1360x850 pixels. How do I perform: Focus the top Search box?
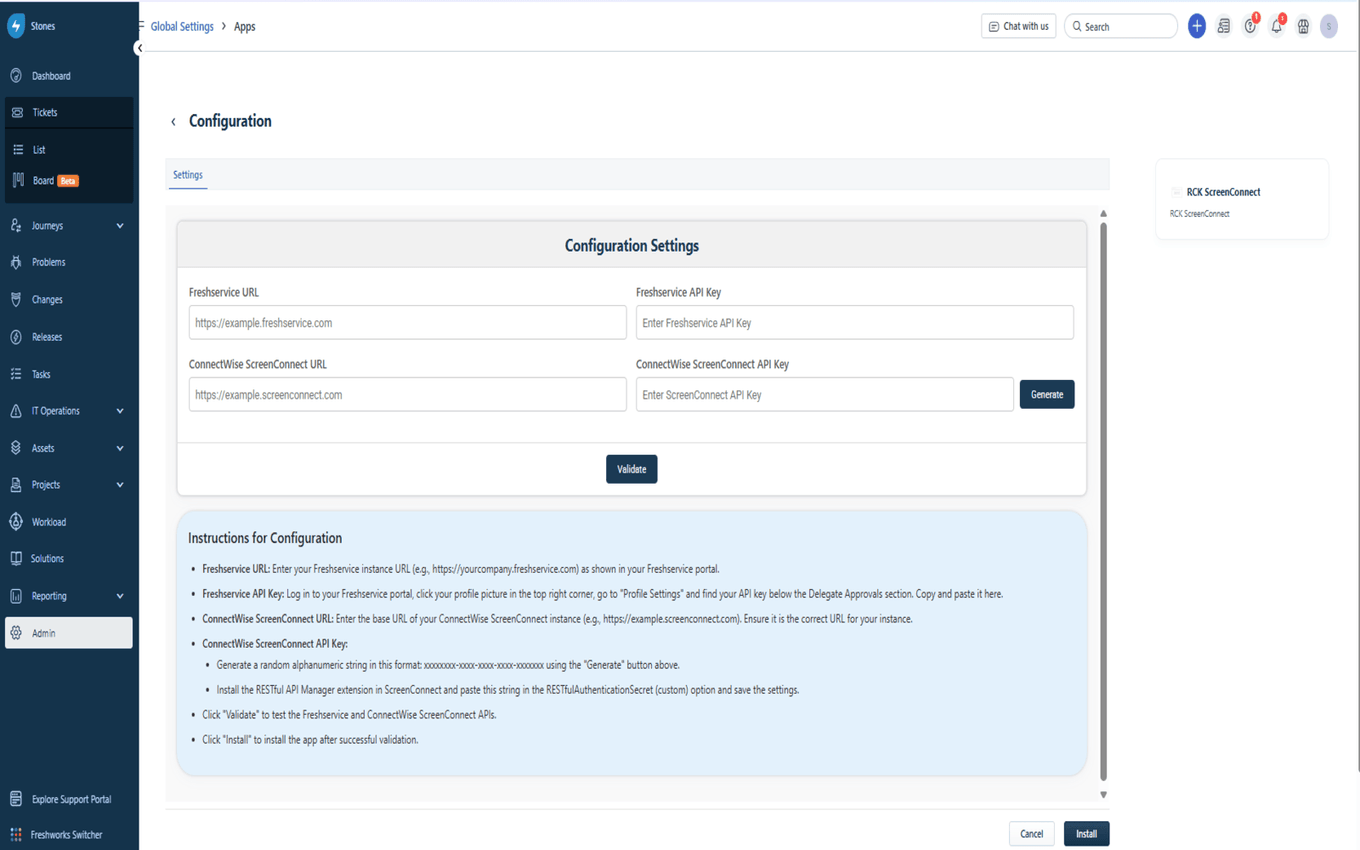tap(1121, 27)
